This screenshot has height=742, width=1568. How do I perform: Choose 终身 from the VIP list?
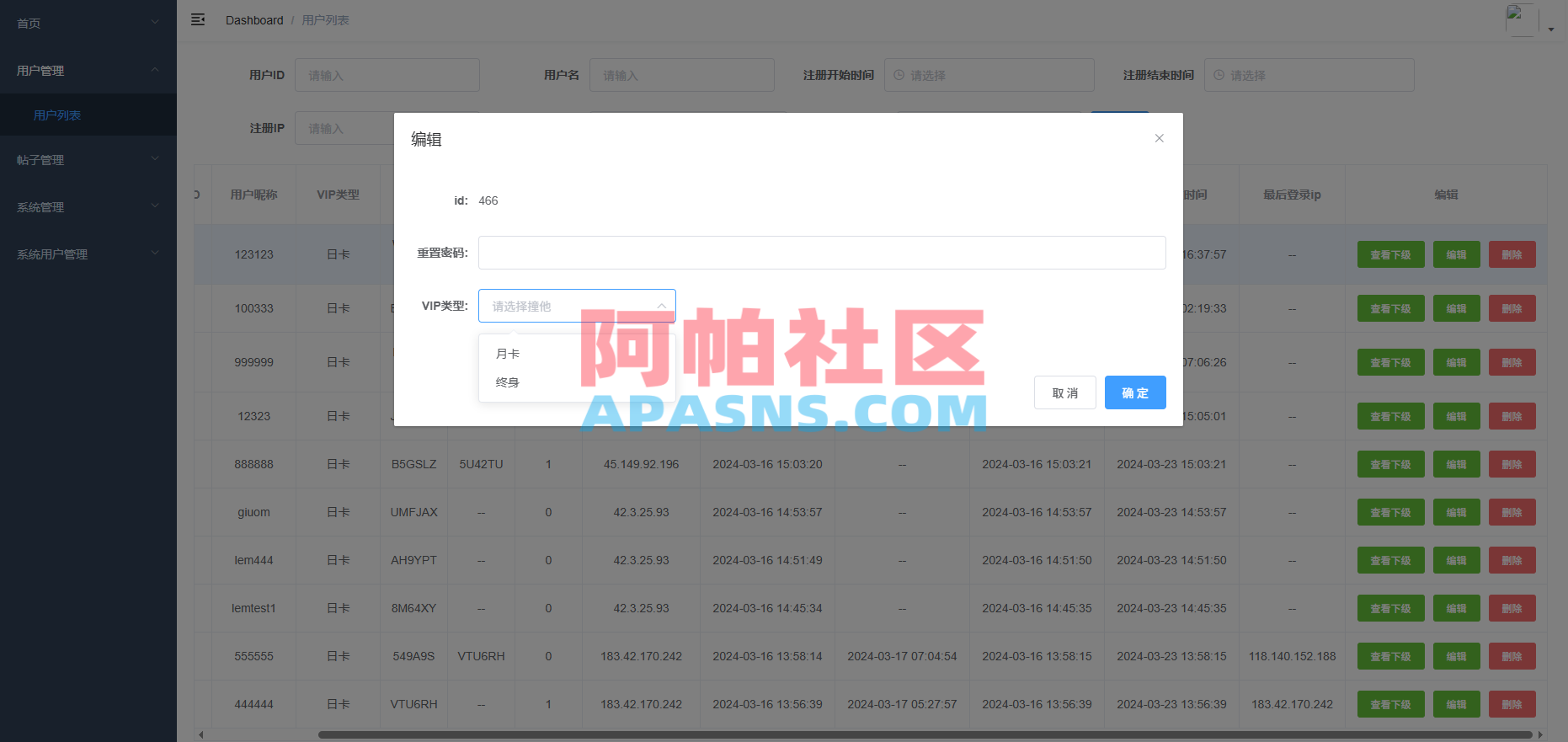(577, 382)
